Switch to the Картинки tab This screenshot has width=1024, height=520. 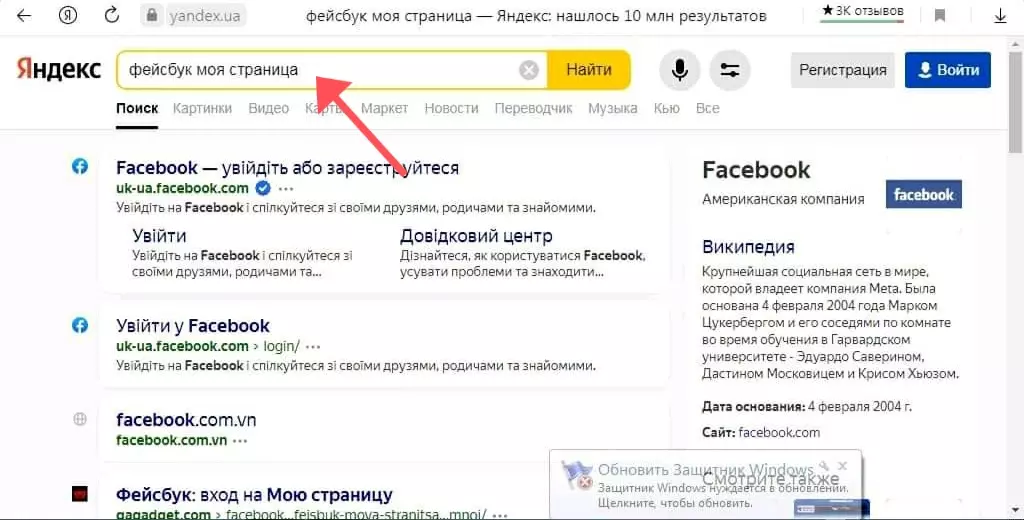pos(202,108)
